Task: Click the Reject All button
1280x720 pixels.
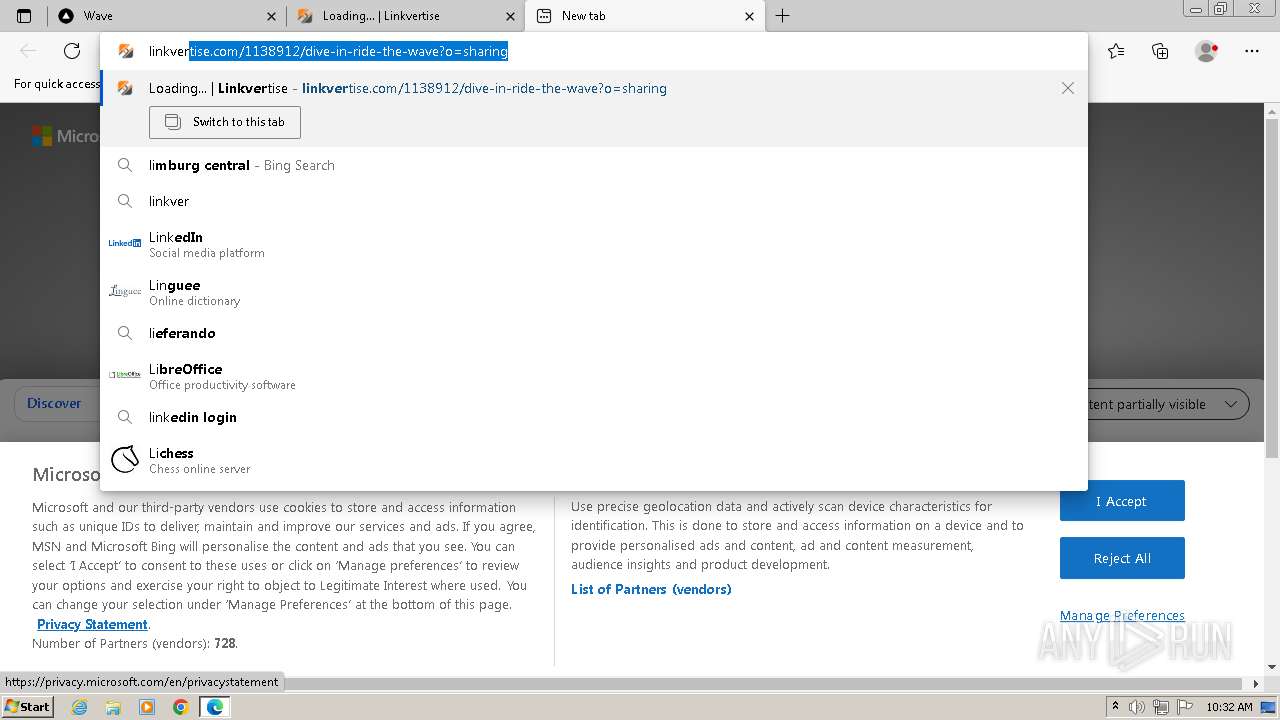Action: pyautogui.click(x=1122, y=558)
